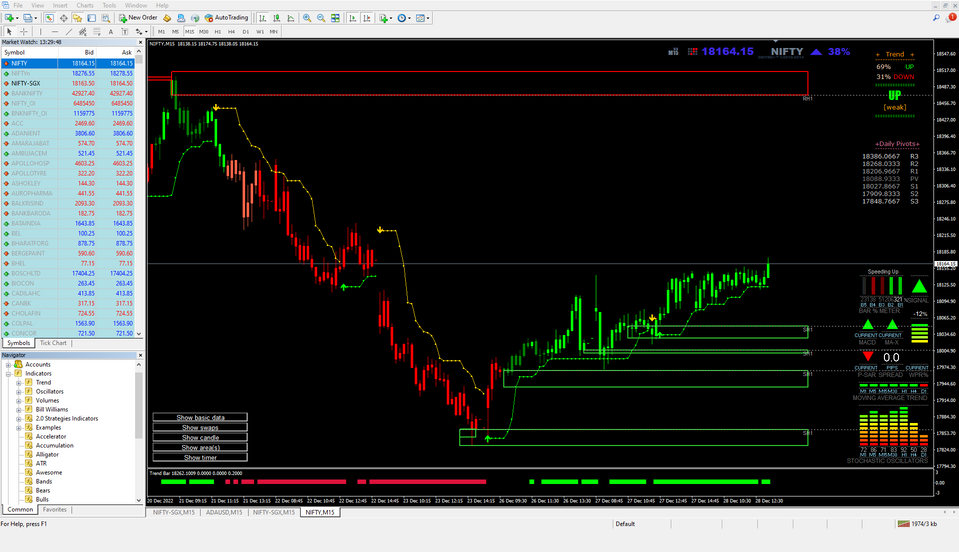Switch to the ADAUSD,M15 chart tab
Image resolution: width=959 pixels, height=552 pixels.
tap(224, 512)
